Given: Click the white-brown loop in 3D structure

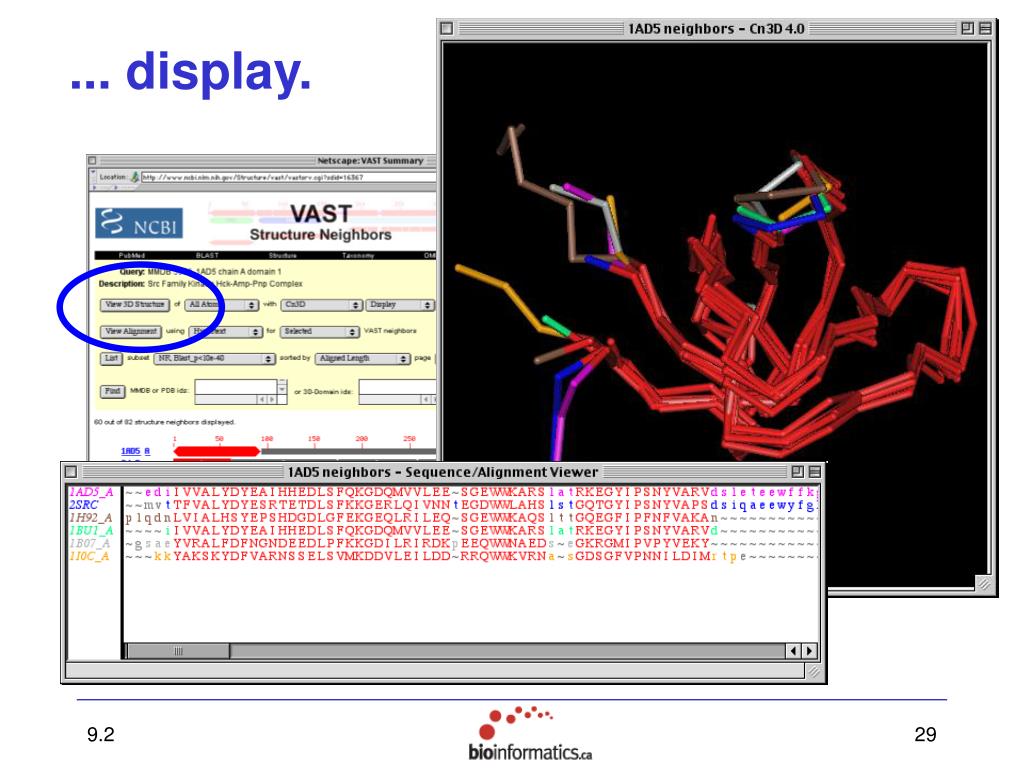Looking at the screenshot, I should [x=780, y=183].
